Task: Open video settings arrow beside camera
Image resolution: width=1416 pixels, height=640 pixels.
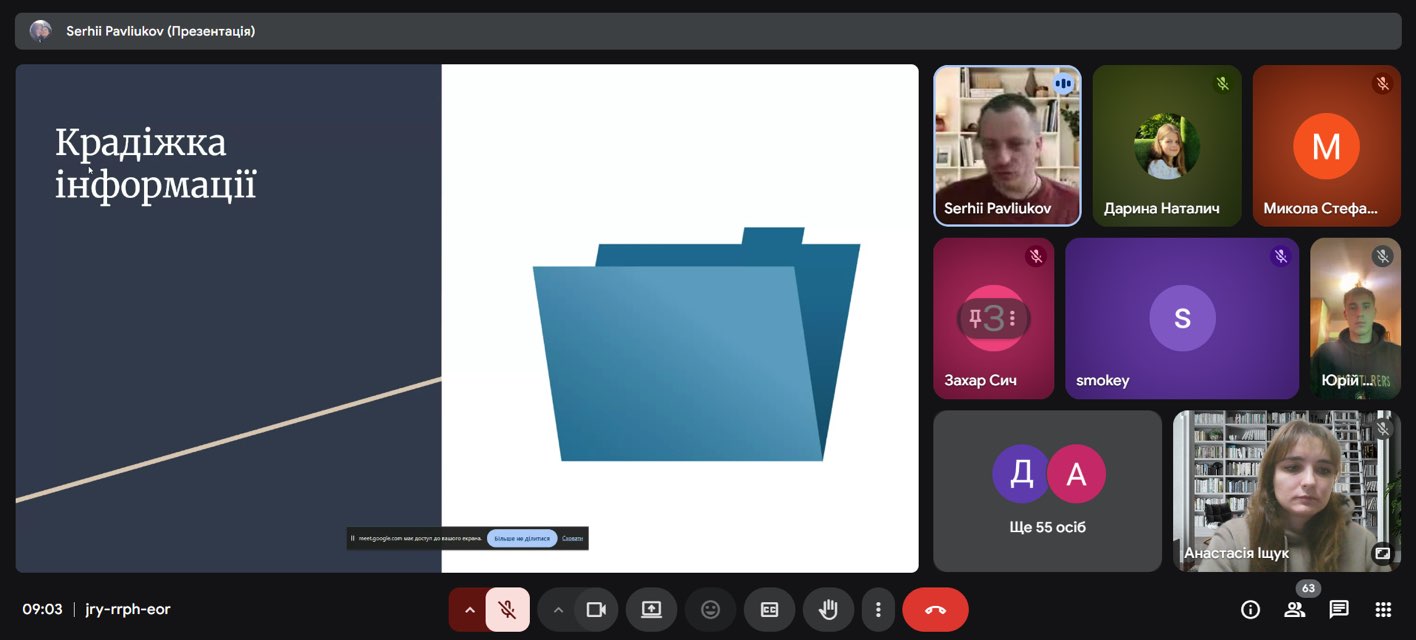Action: 558,610
